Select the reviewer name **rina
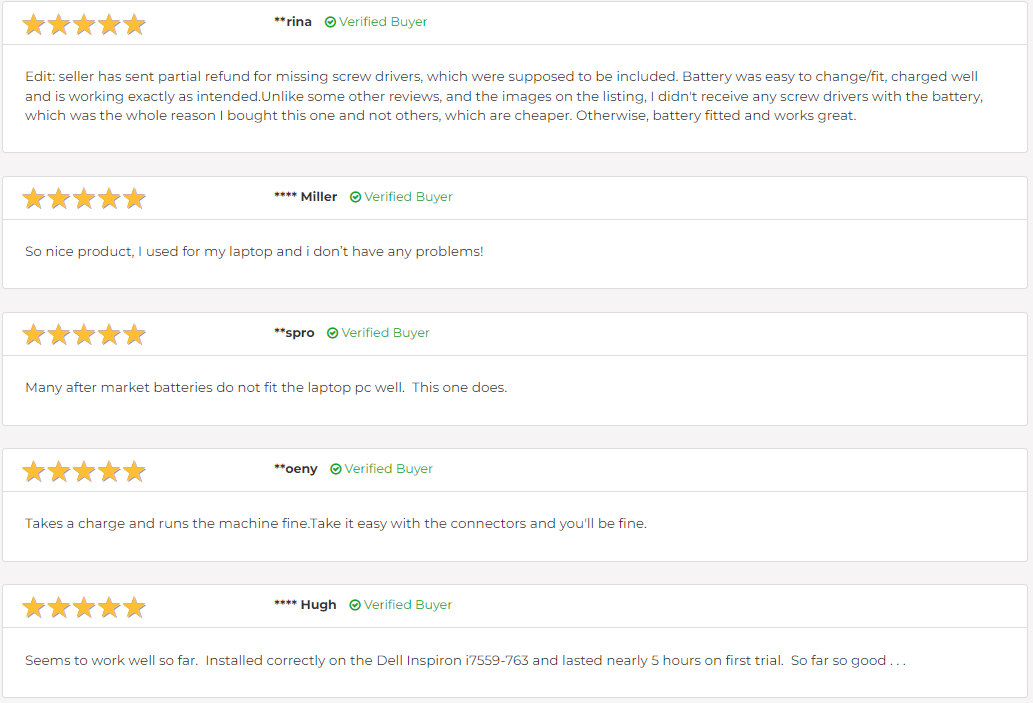This screenshot has height=703, width=1033. 293,22
